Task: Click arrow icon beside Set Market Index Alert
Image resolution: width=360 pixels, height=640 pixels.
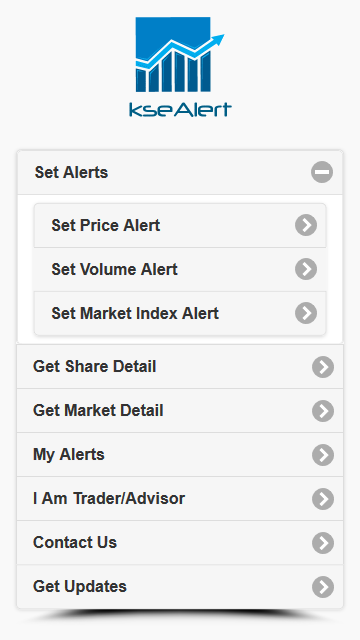Action: (x=306, y=313)
